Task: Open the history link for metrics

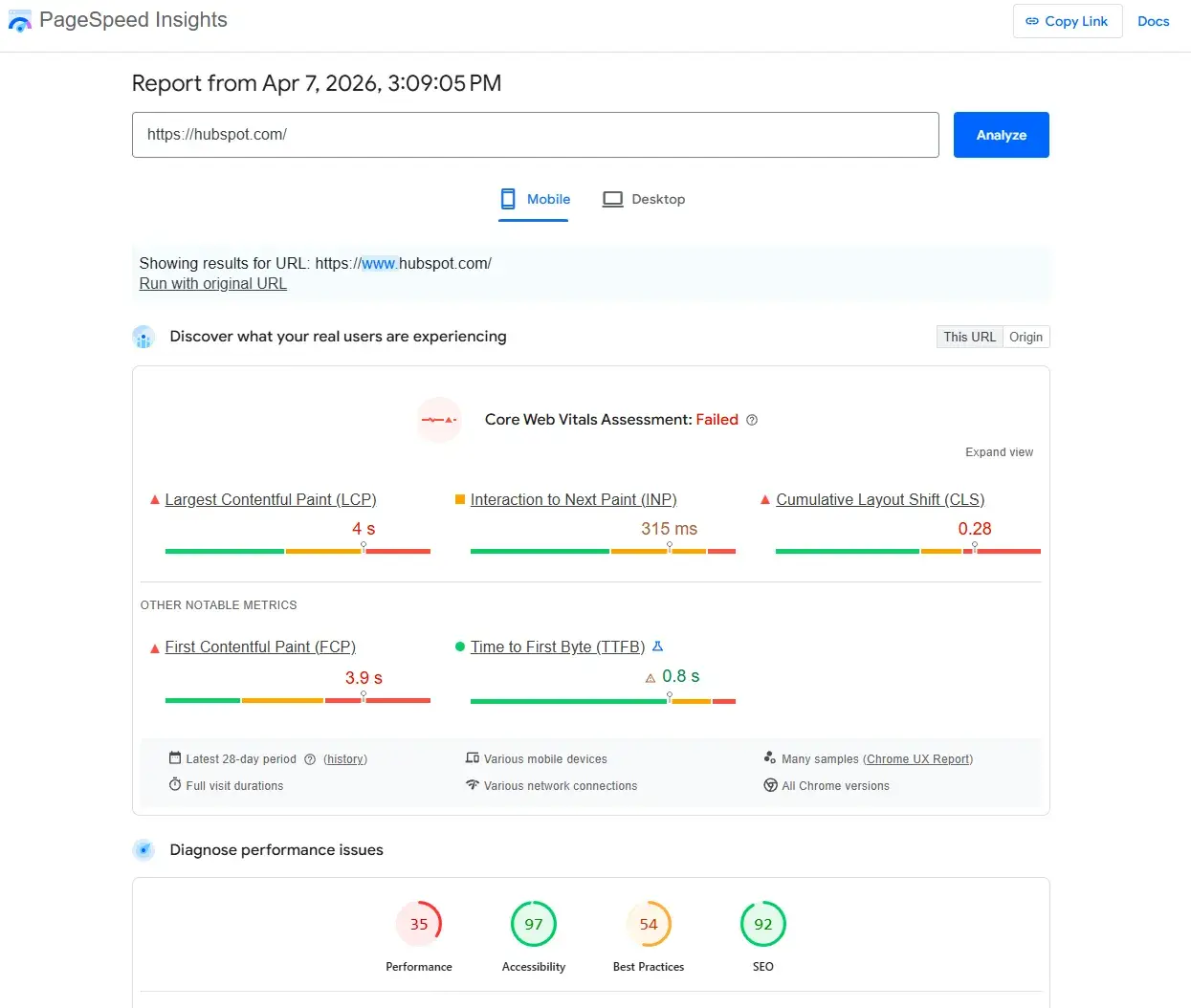Action: (344, 758)
